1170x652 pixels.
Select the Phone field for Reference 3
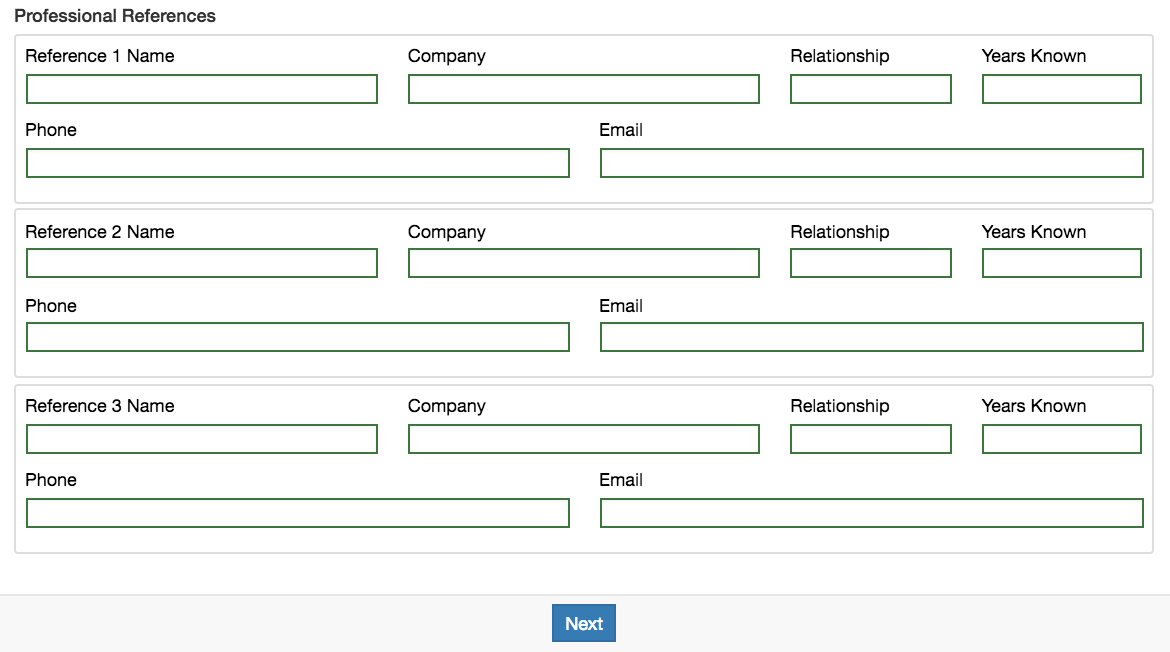297,512
